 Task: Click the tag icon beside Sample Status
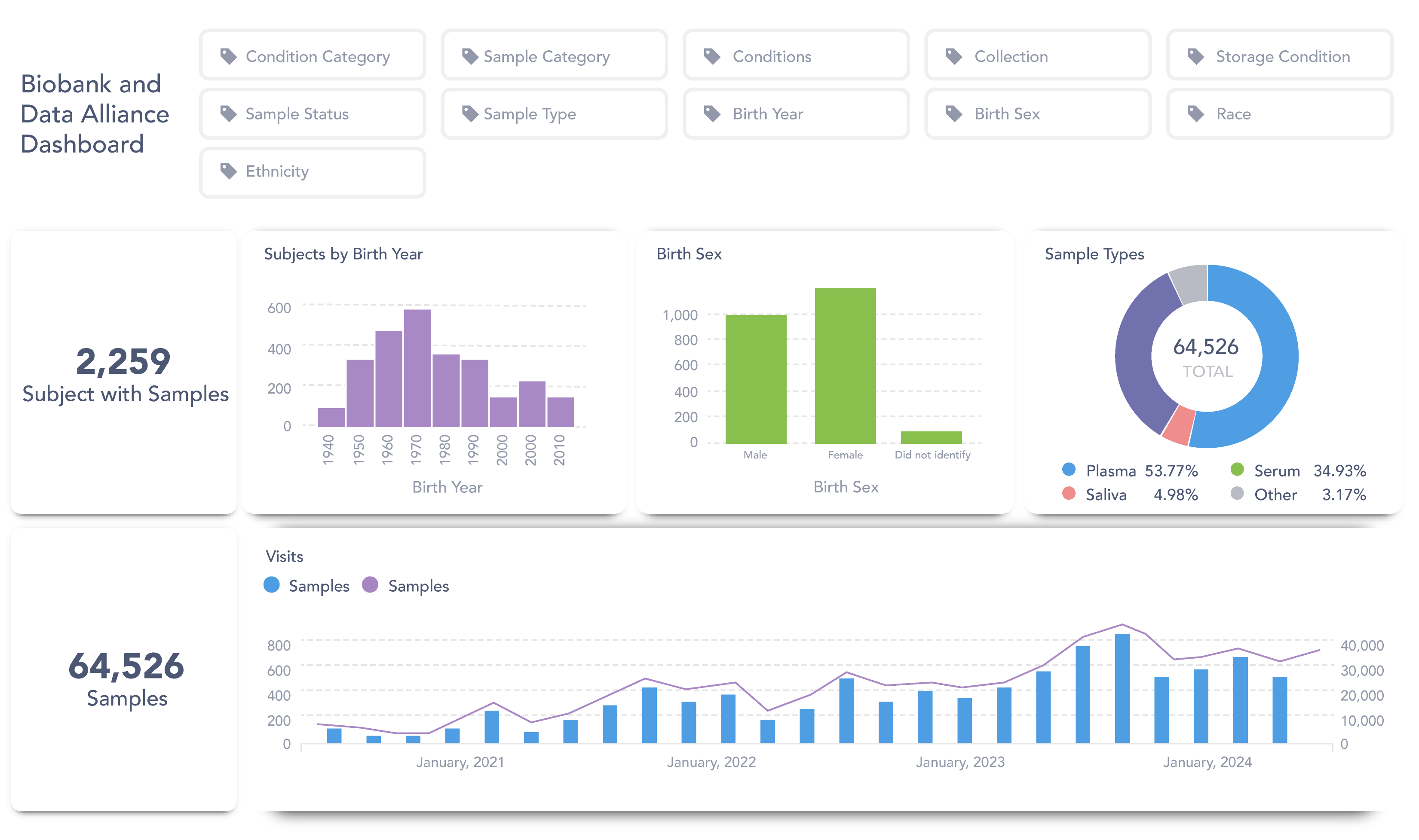pyautogui.click(x=228, y=114)
